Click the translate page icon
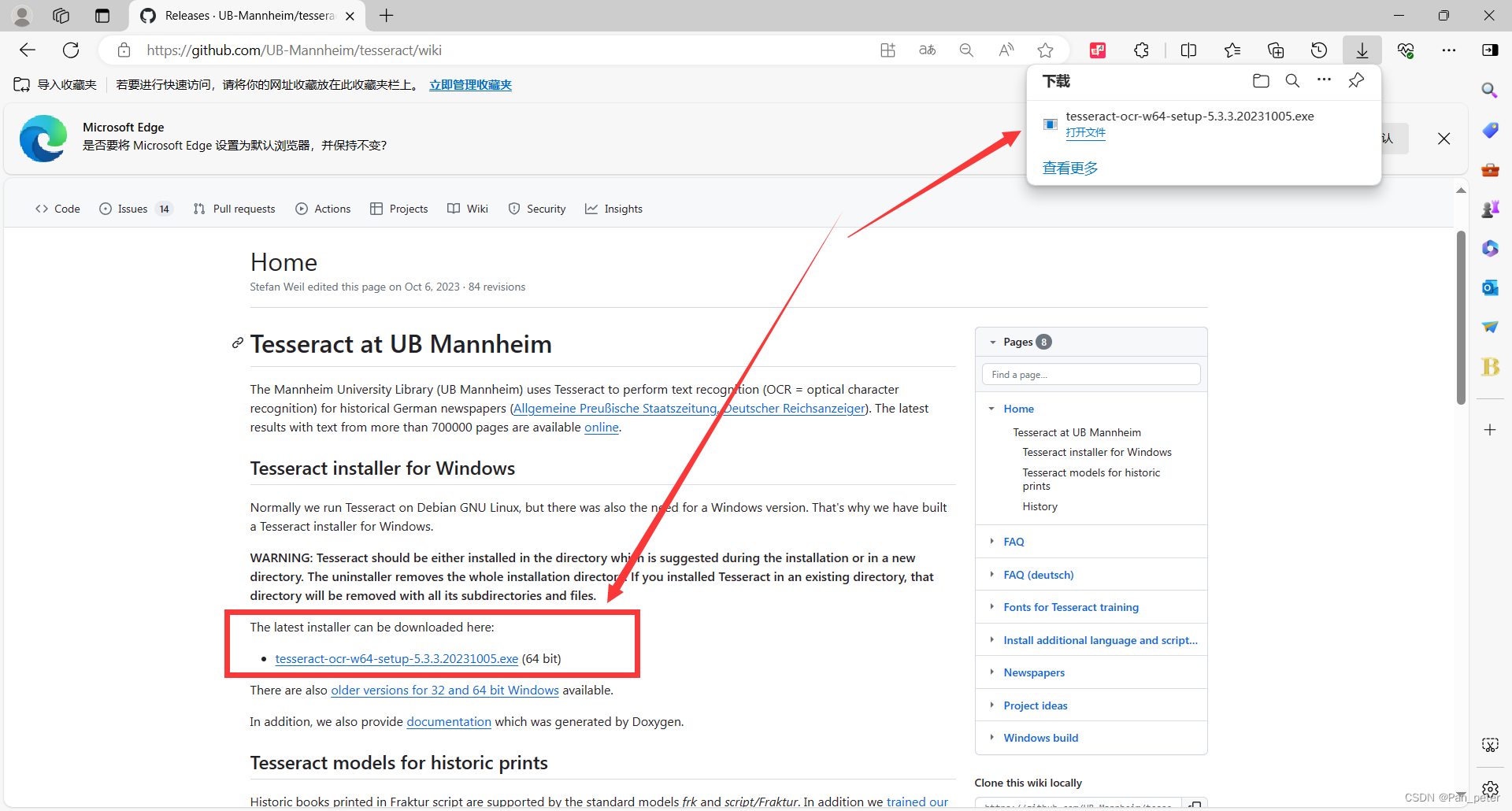This screenshot has height=811, width=1512. click(x=928, y=50)
